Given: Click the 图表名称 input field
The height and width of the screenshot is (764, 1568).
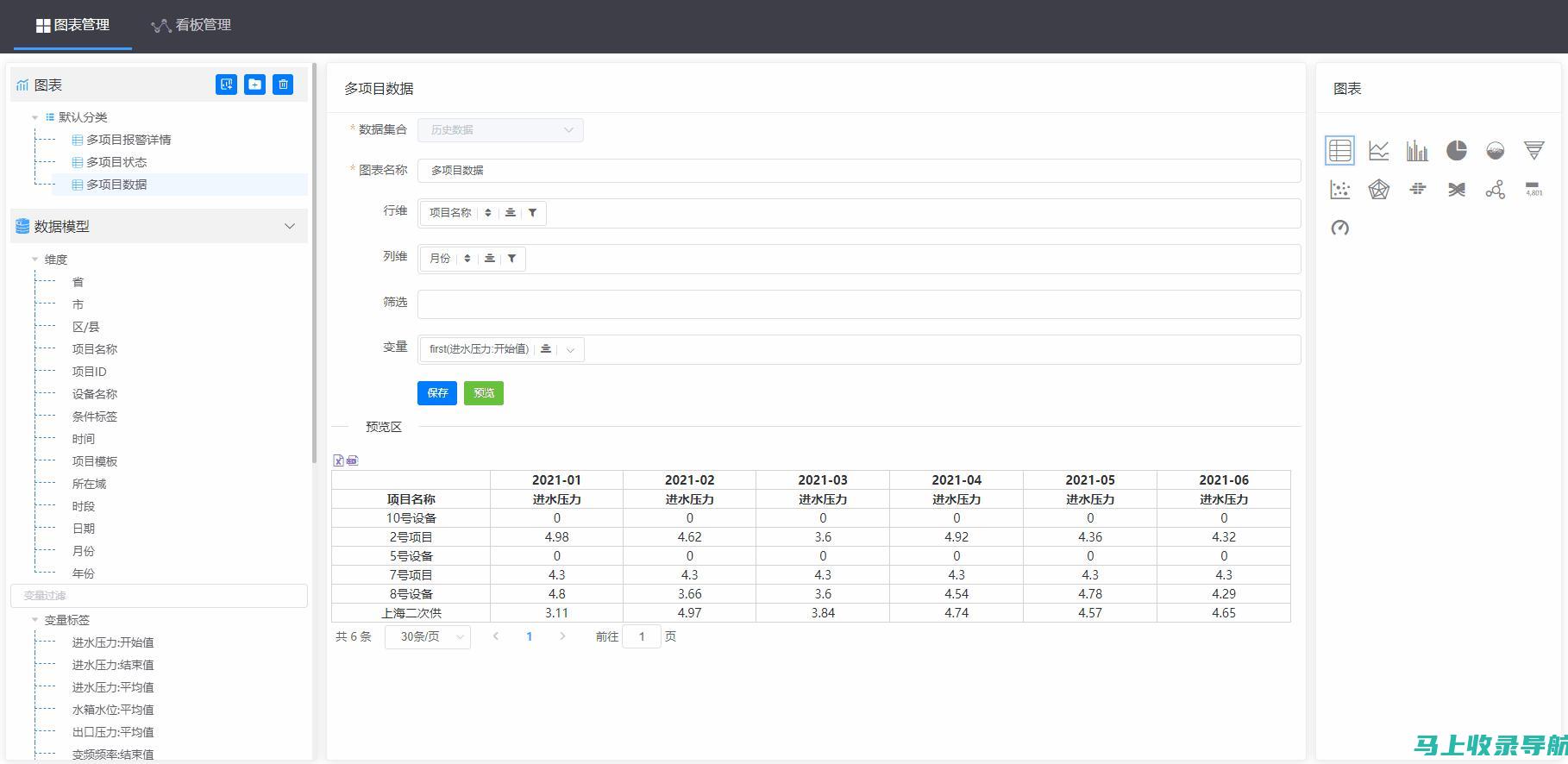Looking at the screenshot, I should pyautogui.click(x=859, y=171).
